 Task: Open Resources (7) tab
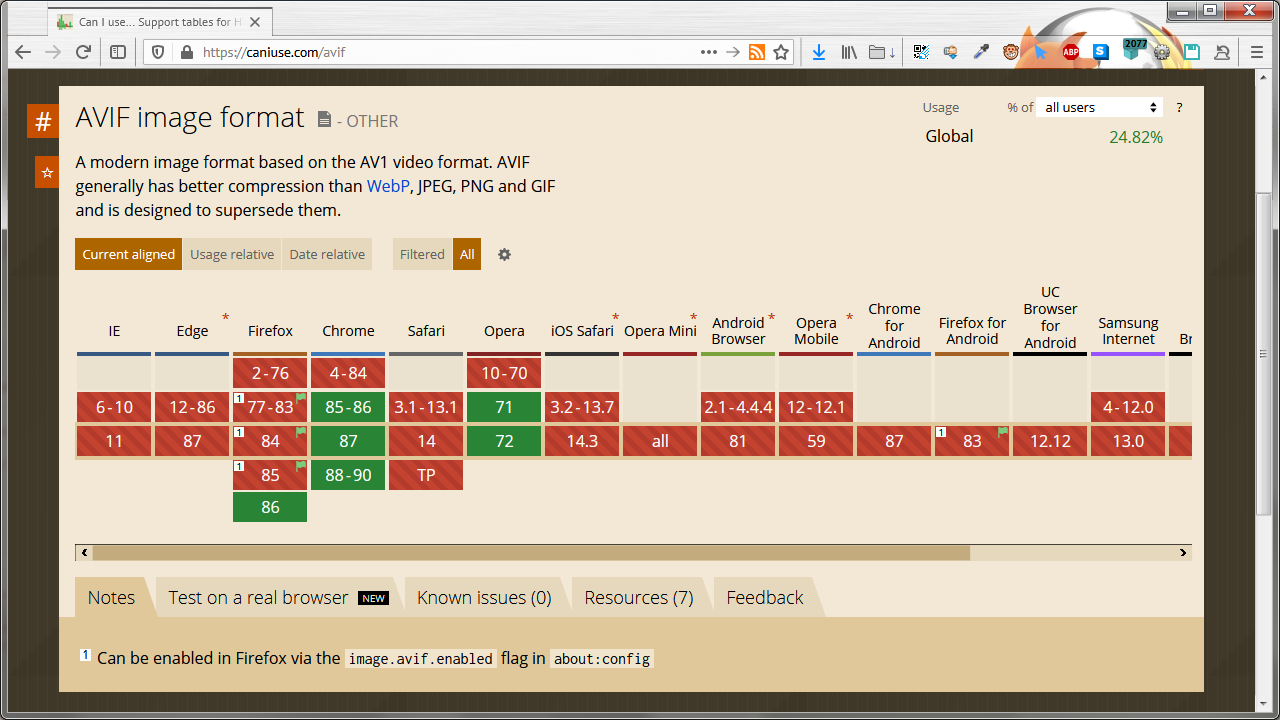[639, 597]
